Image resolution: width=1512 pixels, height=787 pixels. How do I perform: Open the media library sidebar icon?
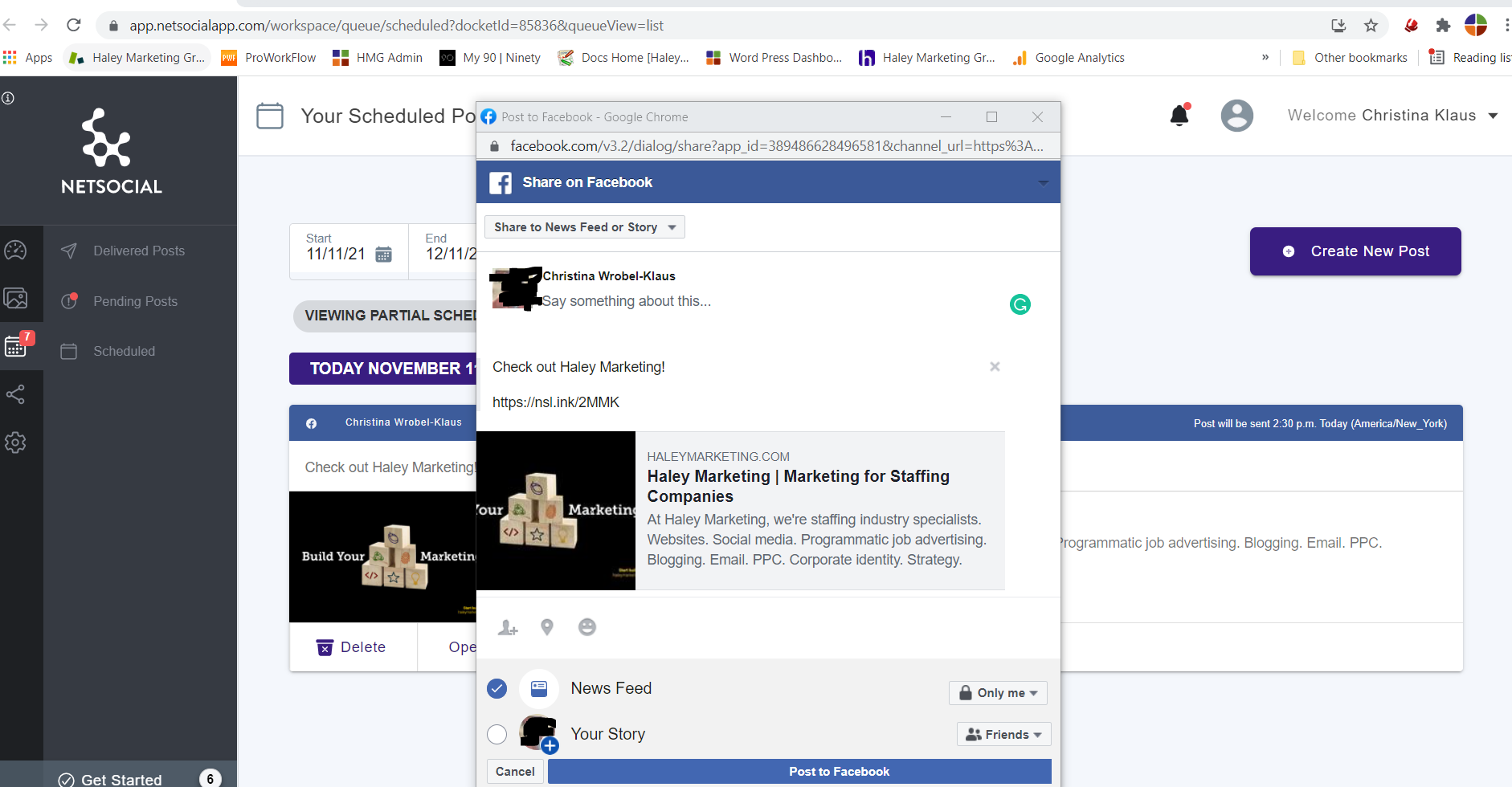click(15, 299)
